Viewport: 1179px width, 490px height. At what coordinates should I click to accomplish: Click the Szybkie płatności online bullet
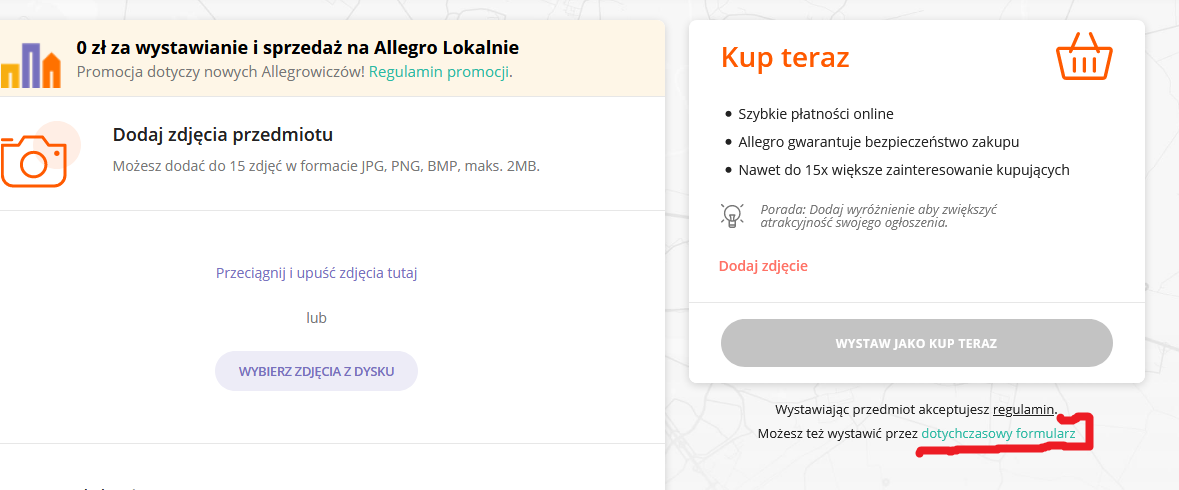click(x=816, y=114)
